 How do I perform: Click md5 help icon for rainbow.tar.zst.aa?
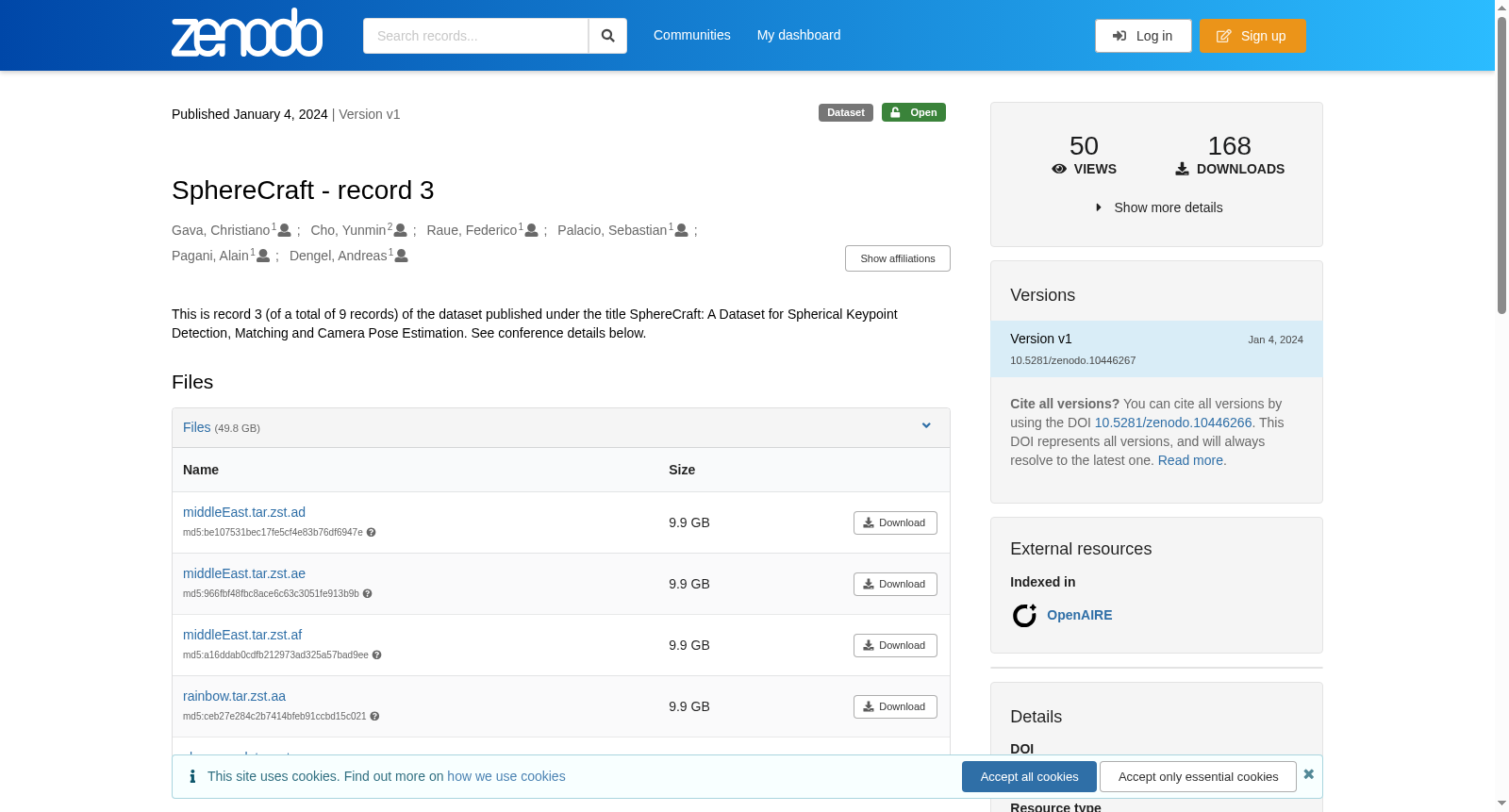[374, 717]
